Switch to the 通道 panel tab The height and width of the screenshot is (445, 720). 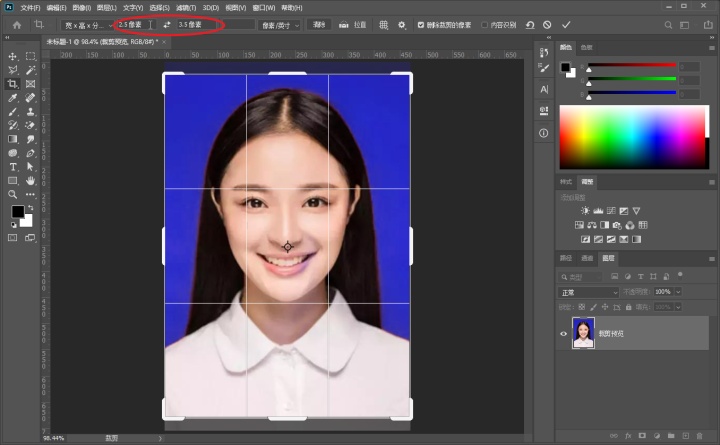(587, 258)
